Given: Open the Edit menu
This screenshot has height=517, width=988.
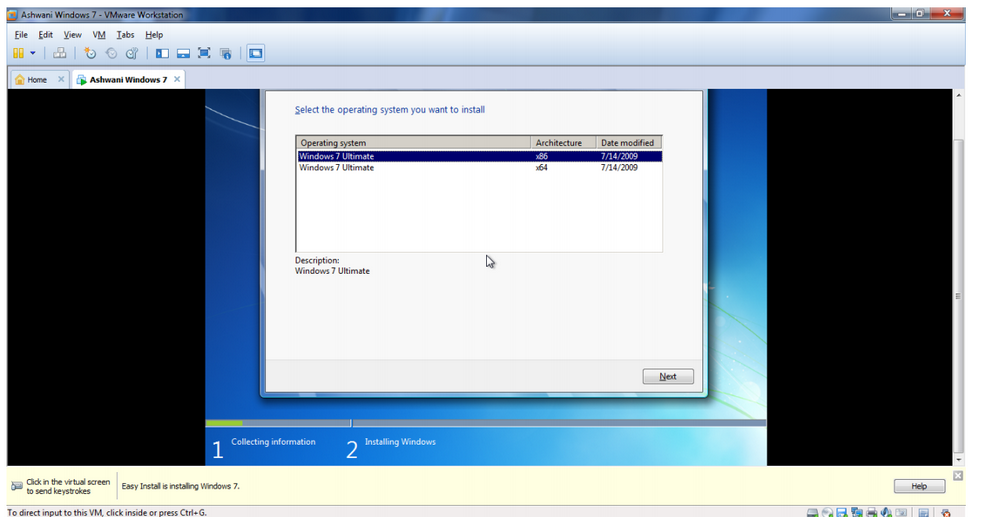Looking at the screenshot, I should click(x=45, y=35).
